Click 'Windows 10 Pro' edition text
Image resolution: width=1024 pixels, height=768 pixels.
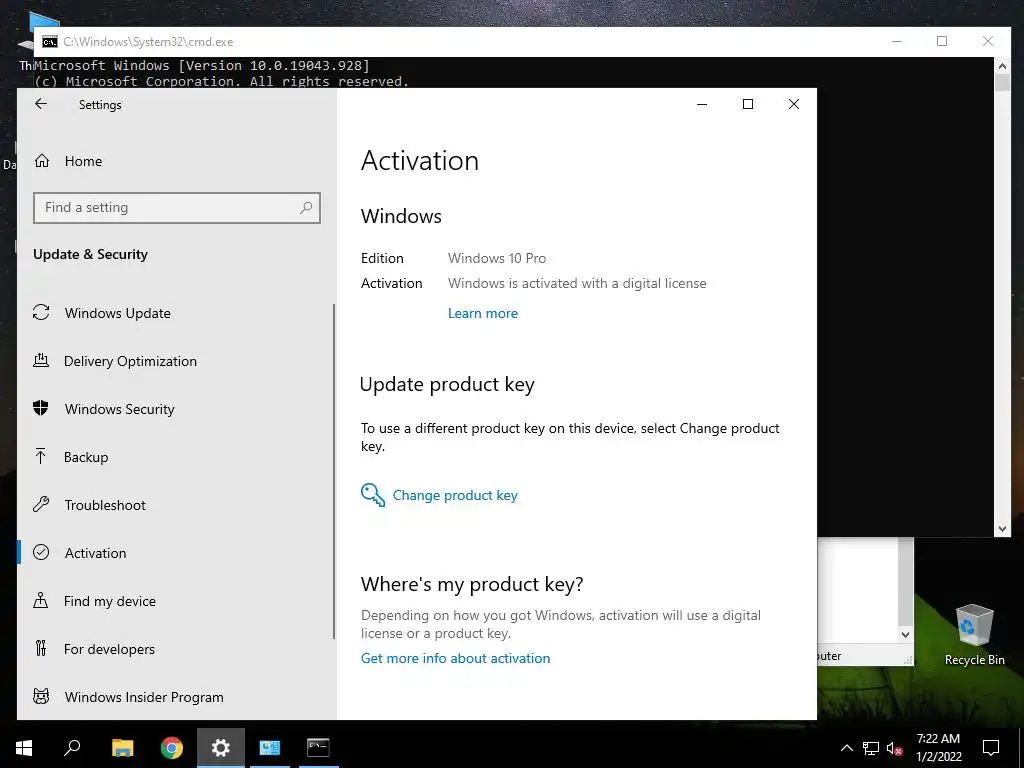click(497, 259)
